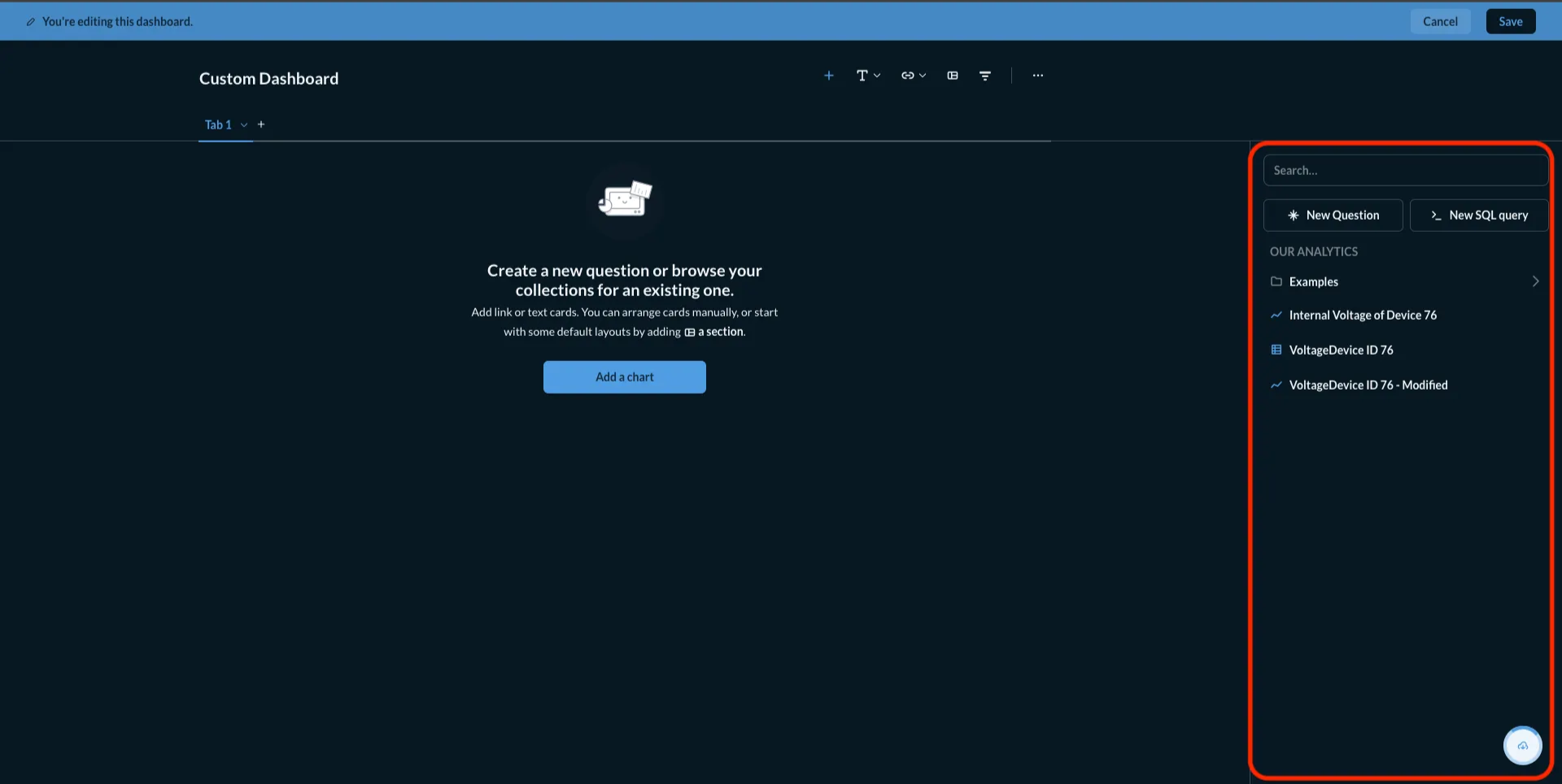Click the table icon beside VoltageDevice ID 76

tap(1276, 350)
